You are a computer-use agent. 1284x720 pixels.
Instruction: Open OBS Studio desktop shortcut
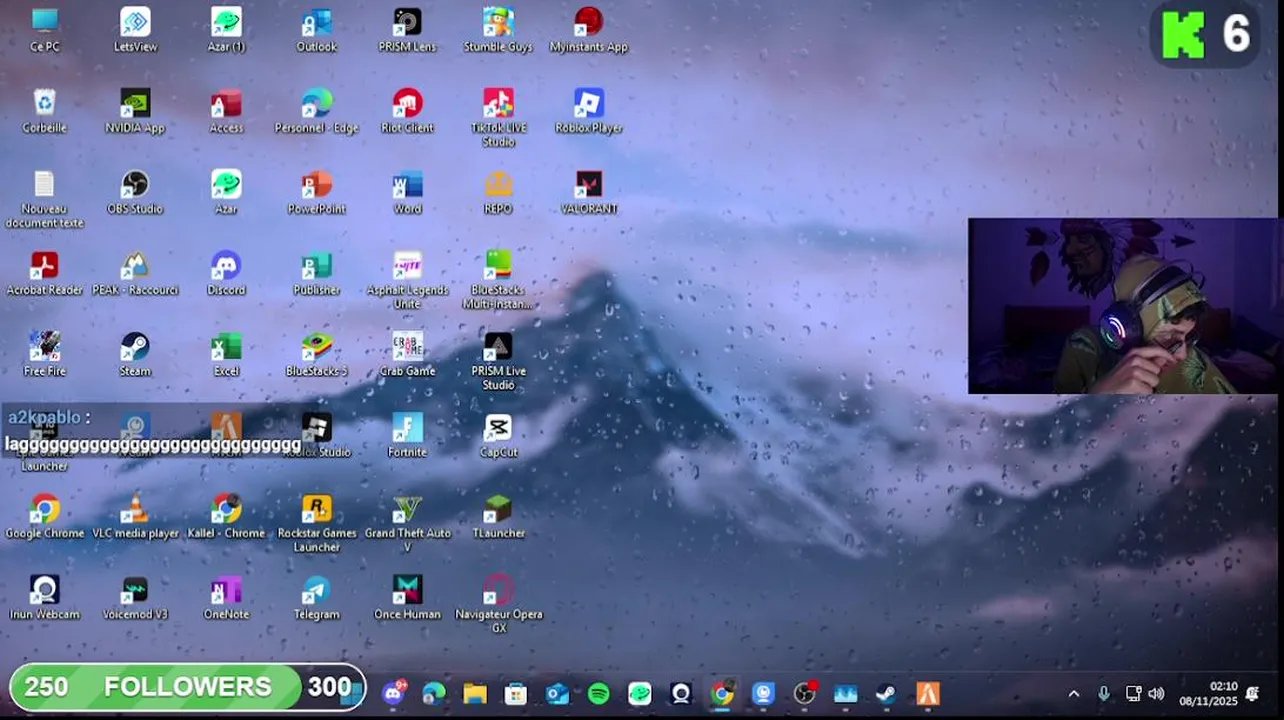pyautogui.click(x=135, y=191)
